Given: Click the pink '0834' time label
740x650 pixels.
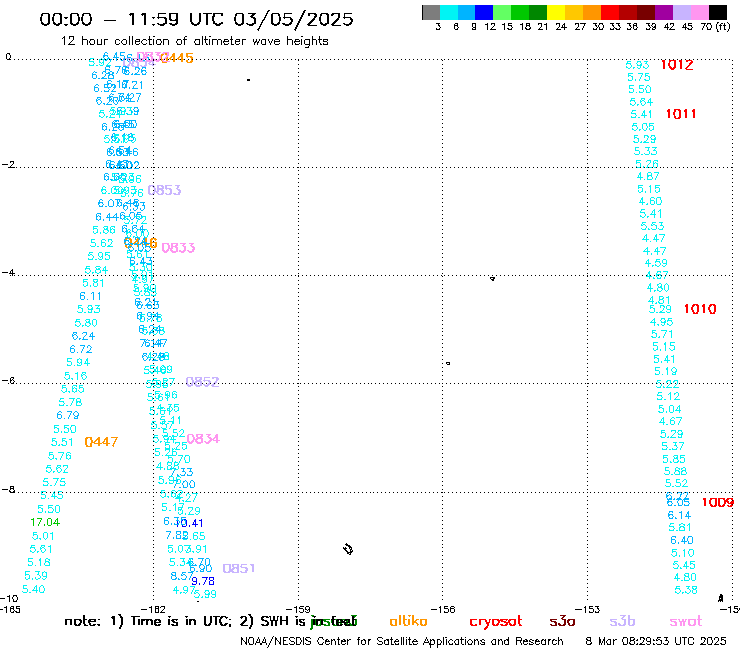Looking at the screenshot, I should tap(203, 439).
